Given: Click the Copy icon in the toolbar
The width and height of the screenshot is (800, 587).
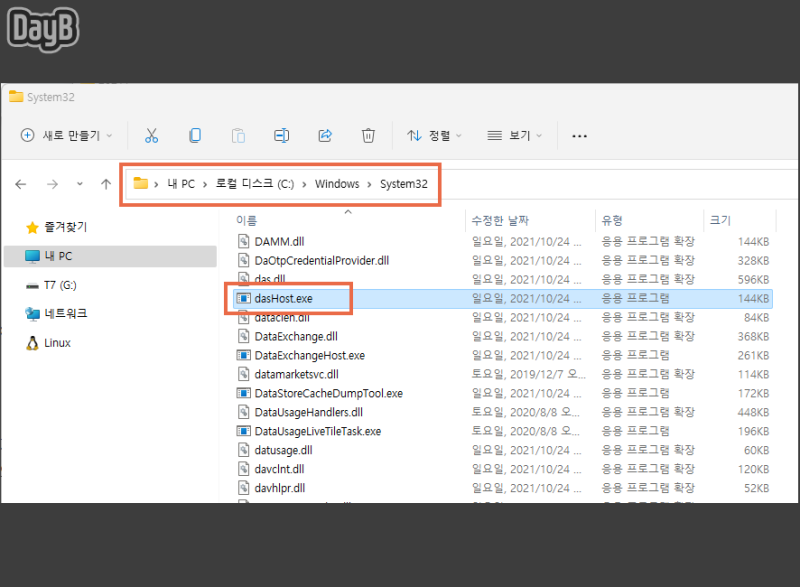Looking at the screenshot, I should (x=194, y=134).
